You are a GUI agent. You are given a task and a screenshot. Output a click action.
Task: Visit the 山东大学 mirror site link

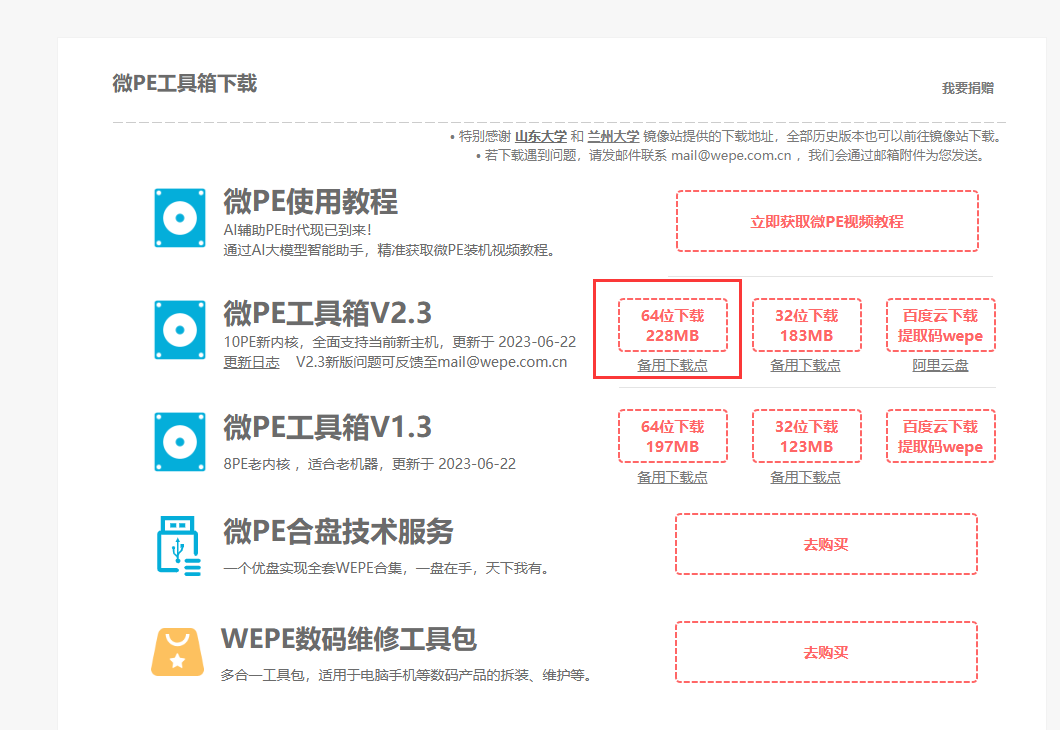coord(541,136)
